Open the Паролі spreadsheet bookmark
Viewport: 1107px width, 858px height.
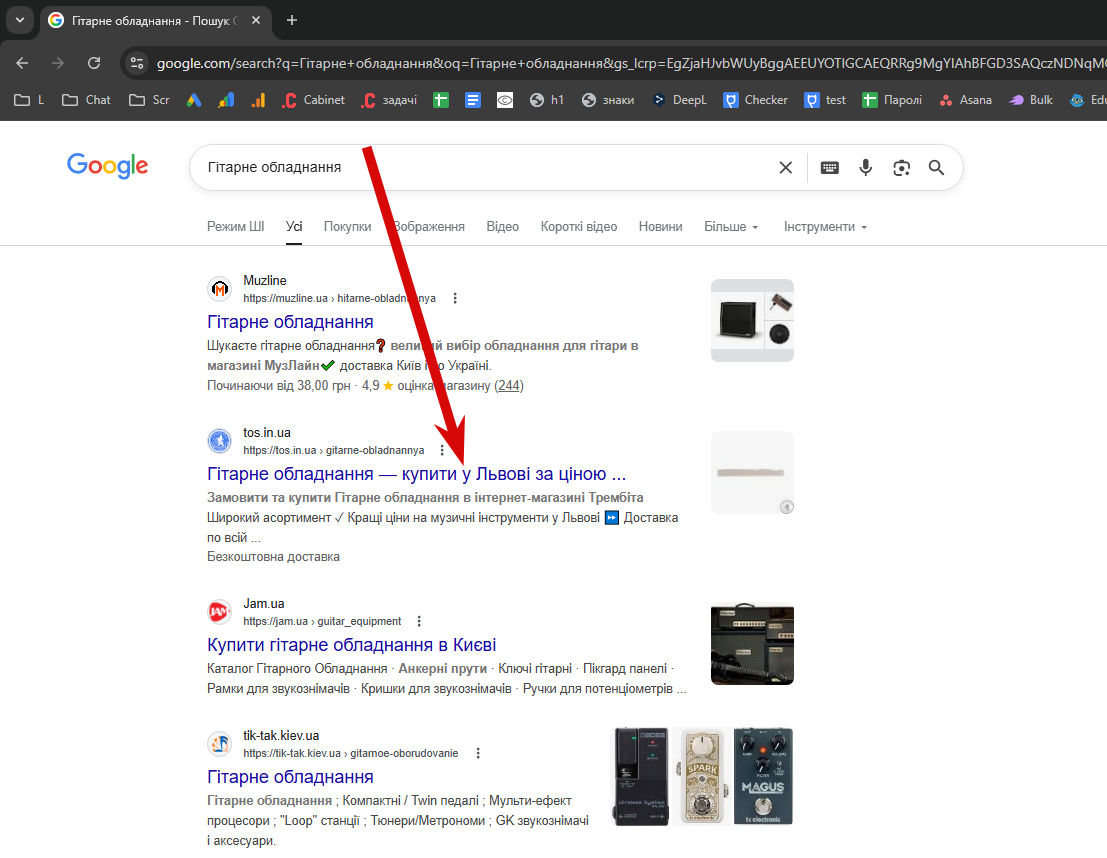point(892,100)
